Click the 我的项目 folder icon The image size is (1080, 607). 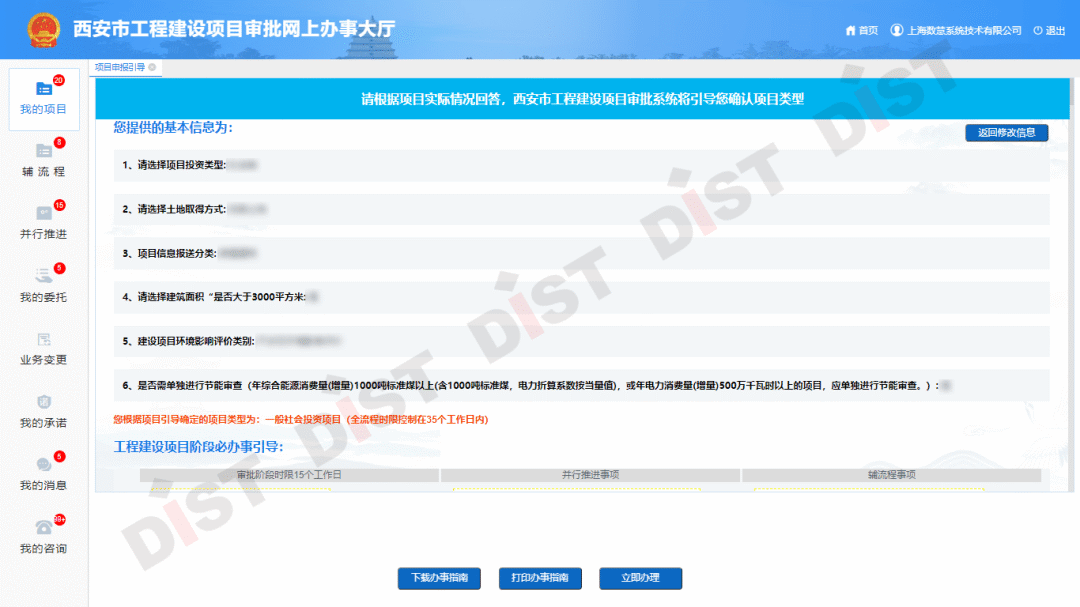(43, 89)
